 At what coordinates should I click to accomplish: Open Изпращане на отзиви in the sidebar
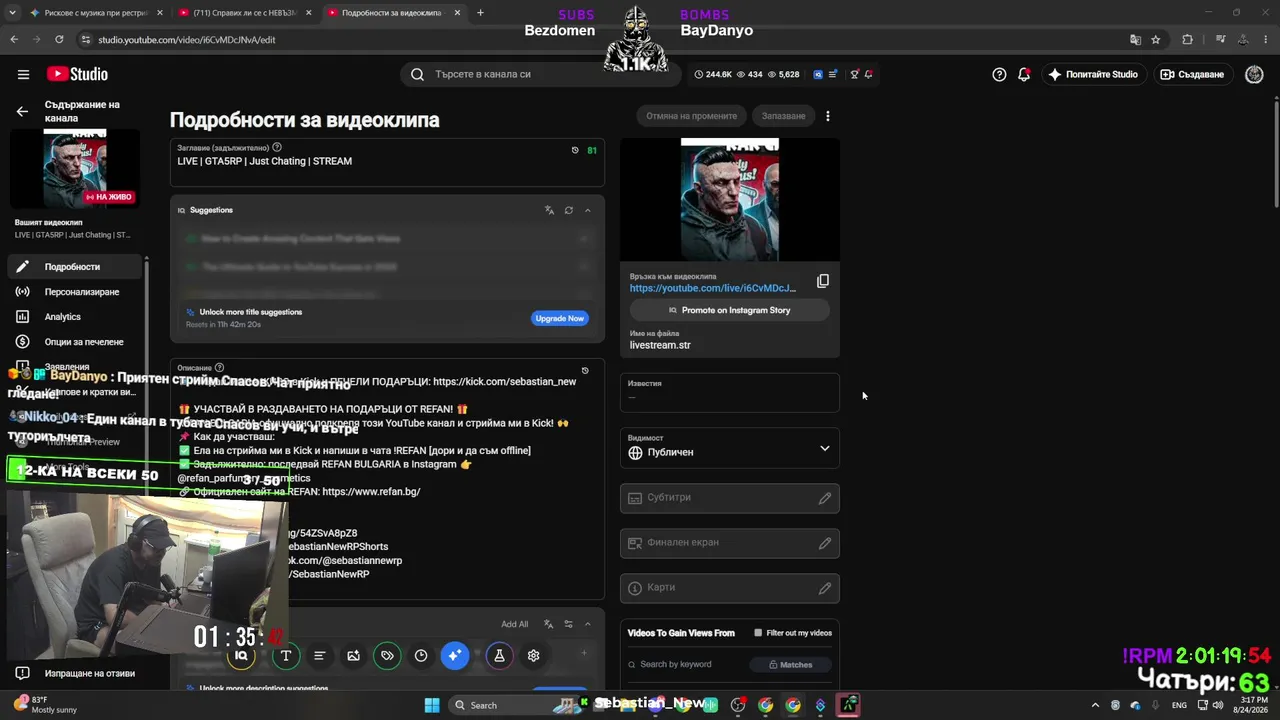[76, 673]
